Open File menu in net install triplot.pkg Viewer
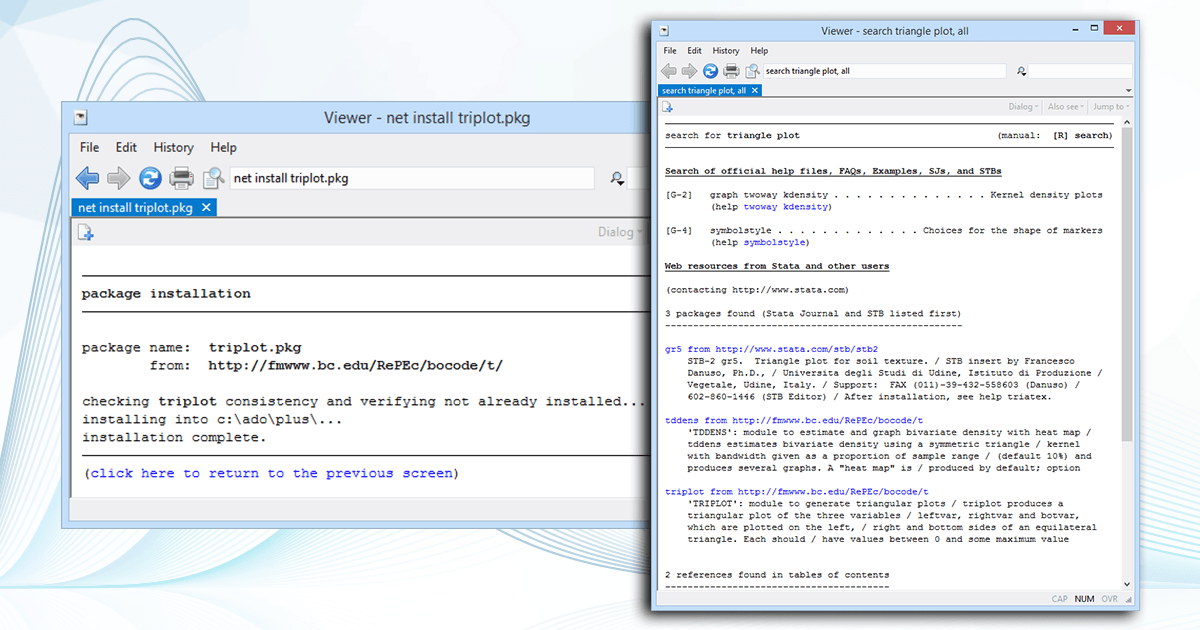The image size is (1200, 630). tap(90, 147)
